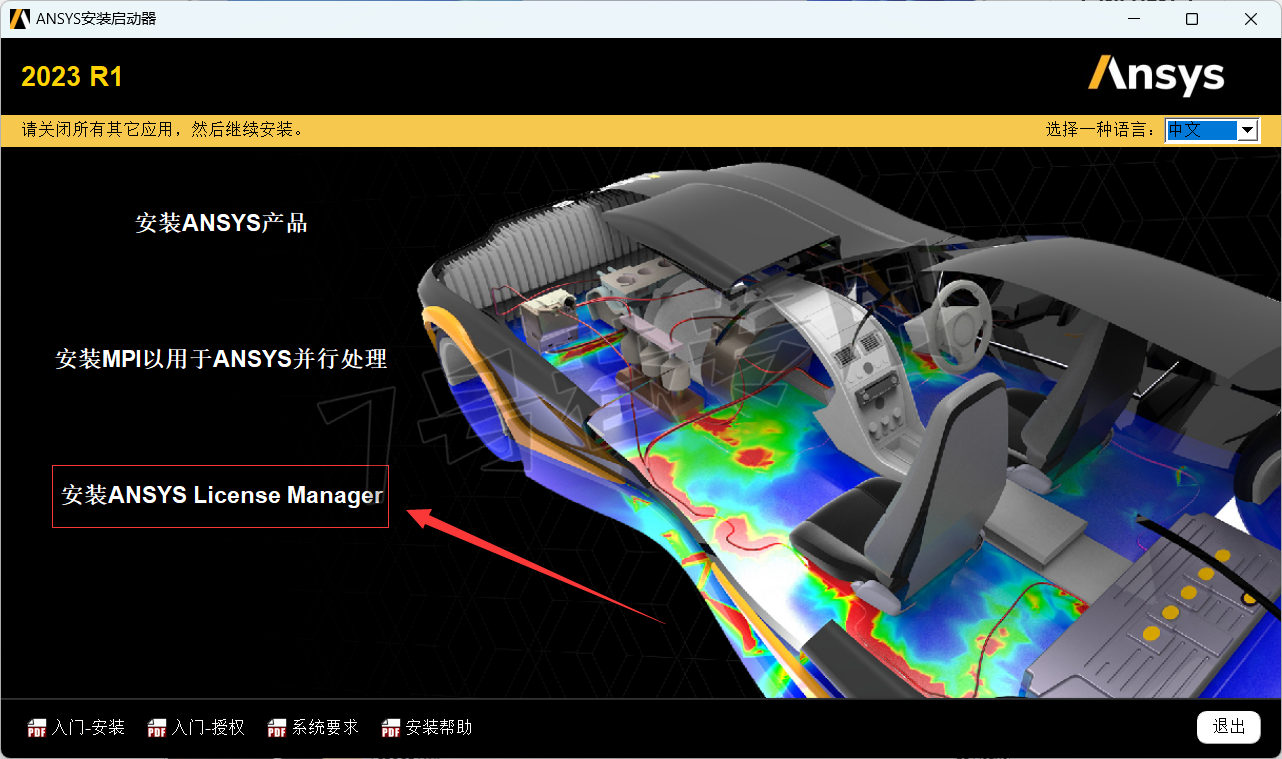Viewport: 1282px width, 759px height.
Task: Click the PDF icon beside 系统要求
Action: [x=277, y=728]
